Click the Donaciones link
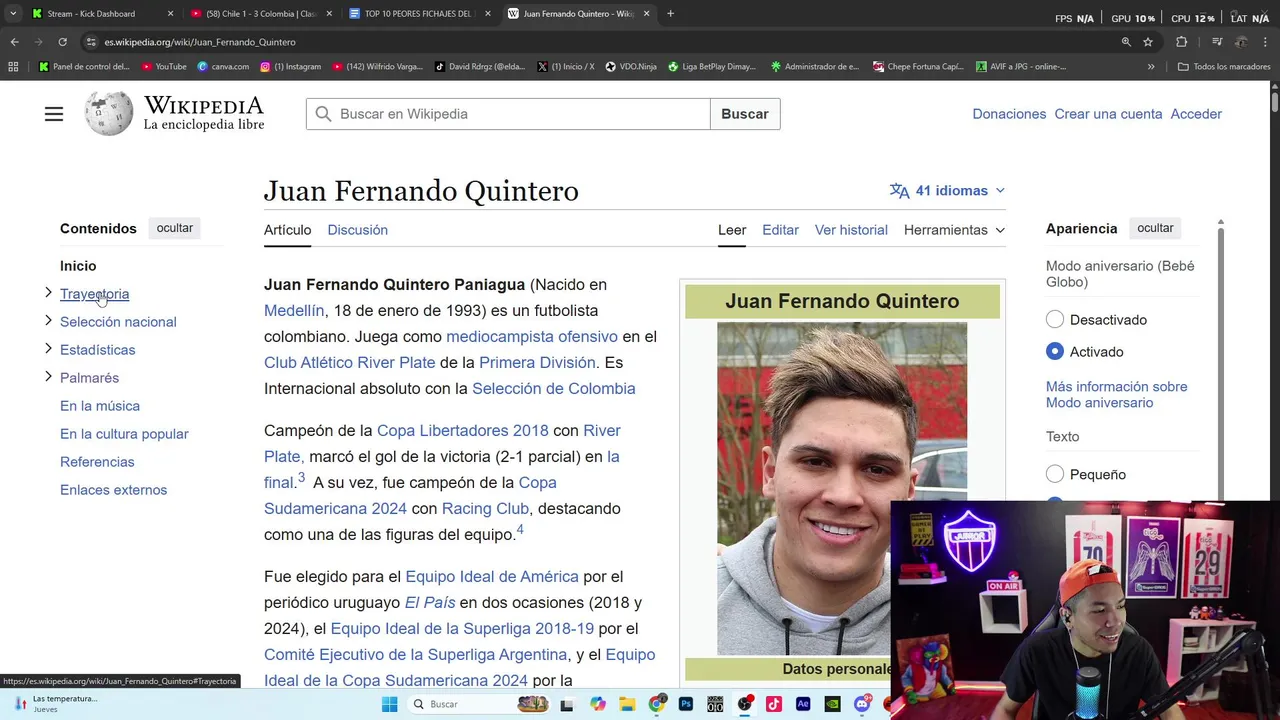 tap(1009, 114)
